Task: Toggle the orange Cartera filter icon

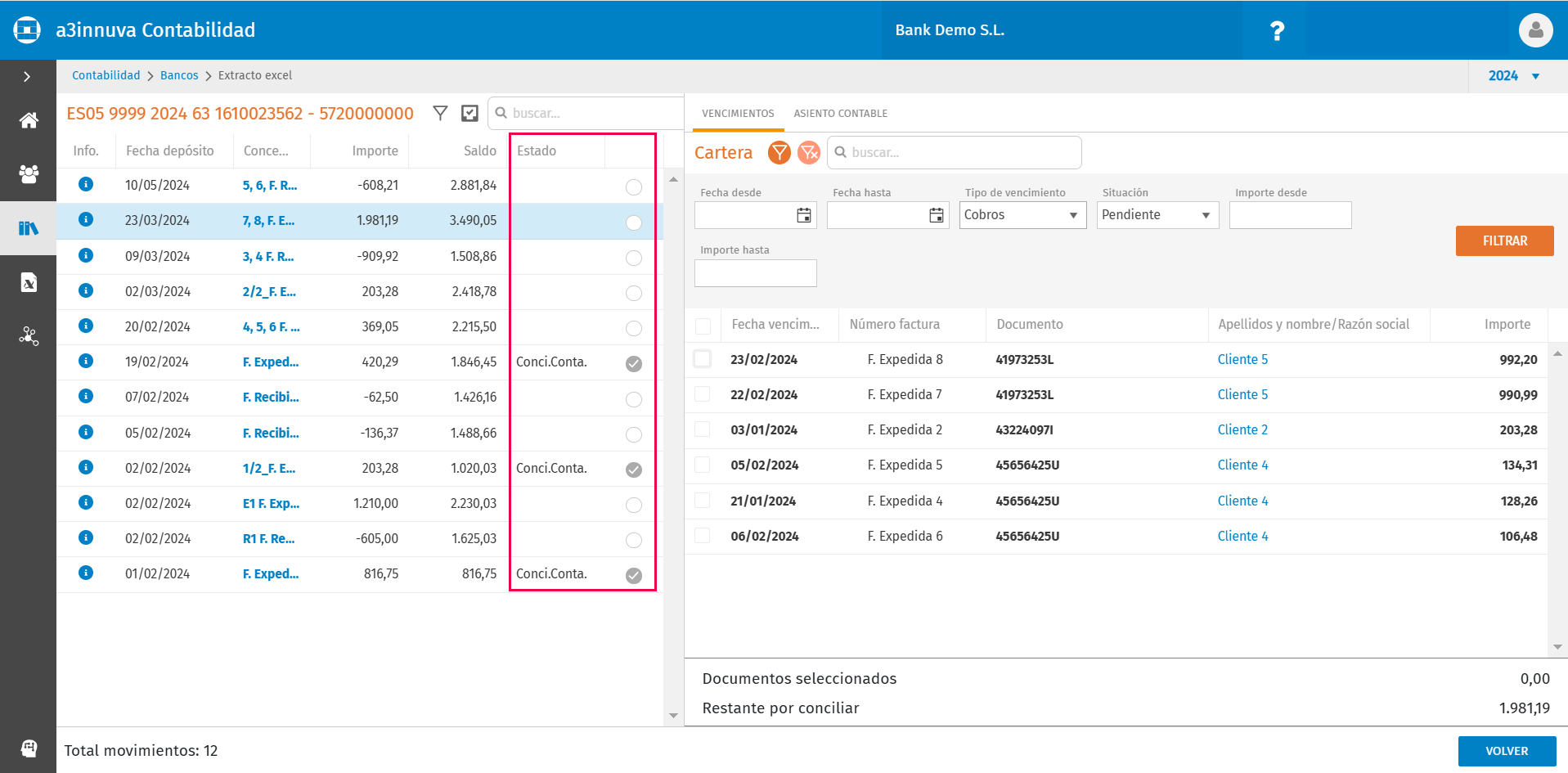Action: pyautogui.click(x=780, y=152)
